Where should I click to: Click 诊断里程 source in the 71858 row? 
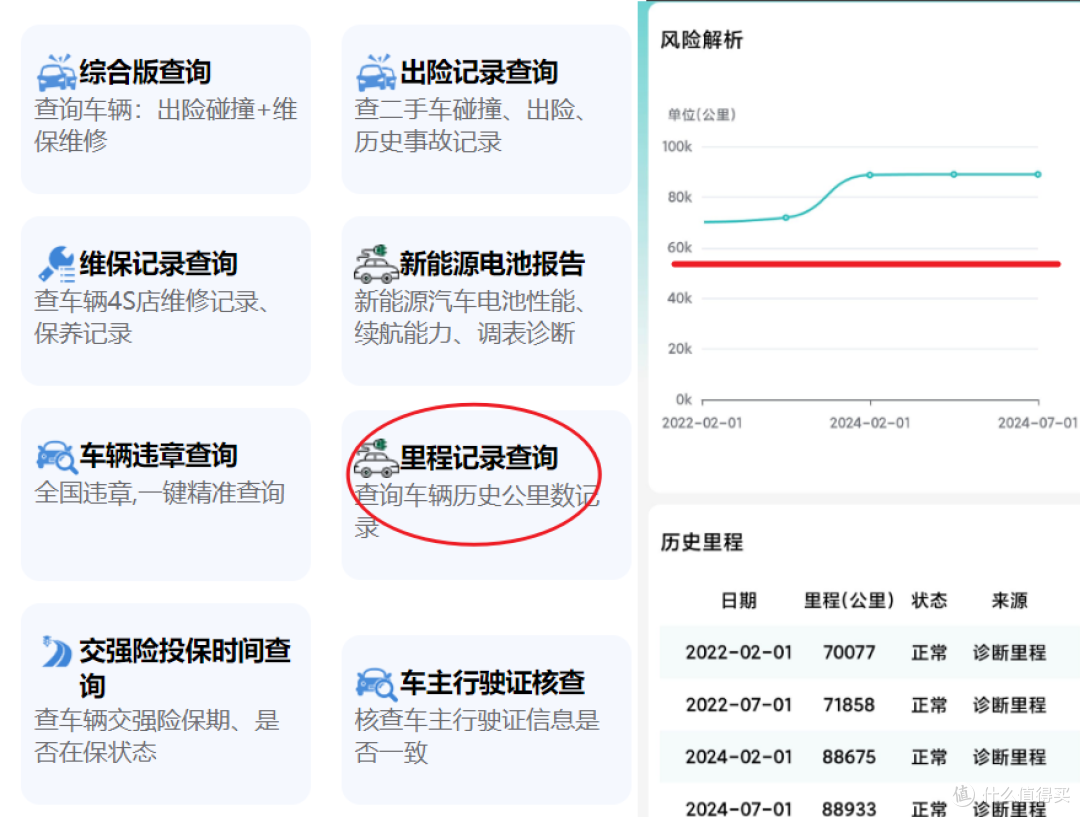[1010, 705]
